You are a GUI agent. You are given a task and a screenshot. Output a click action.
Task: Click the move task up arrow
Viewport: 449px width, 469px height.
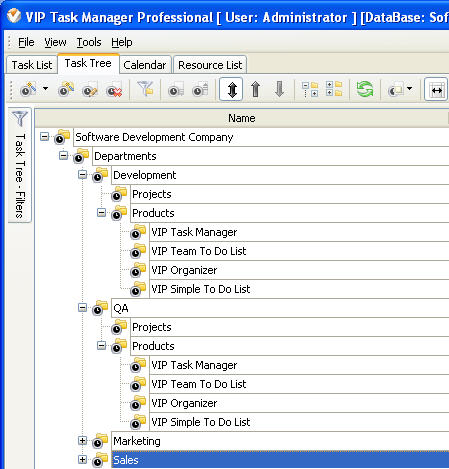point(255,89)
